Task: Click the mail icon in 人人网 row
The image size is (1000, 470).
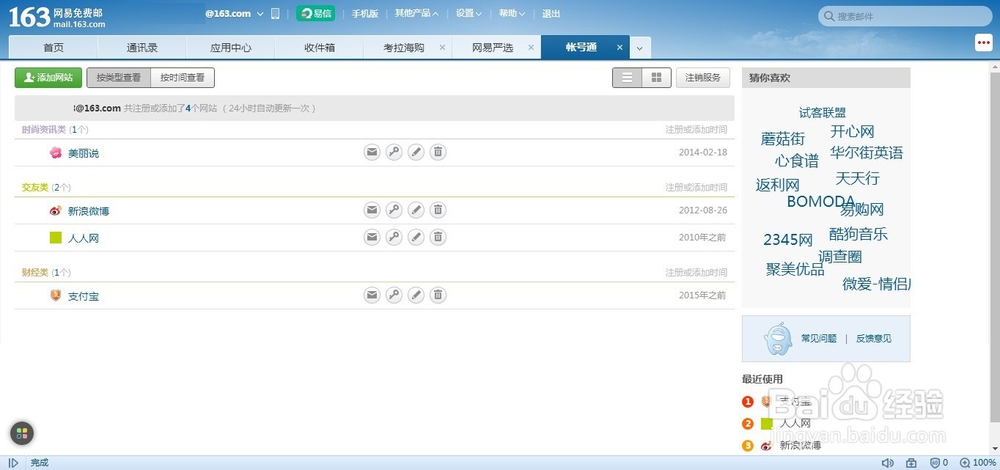Action: coord(372,237)
